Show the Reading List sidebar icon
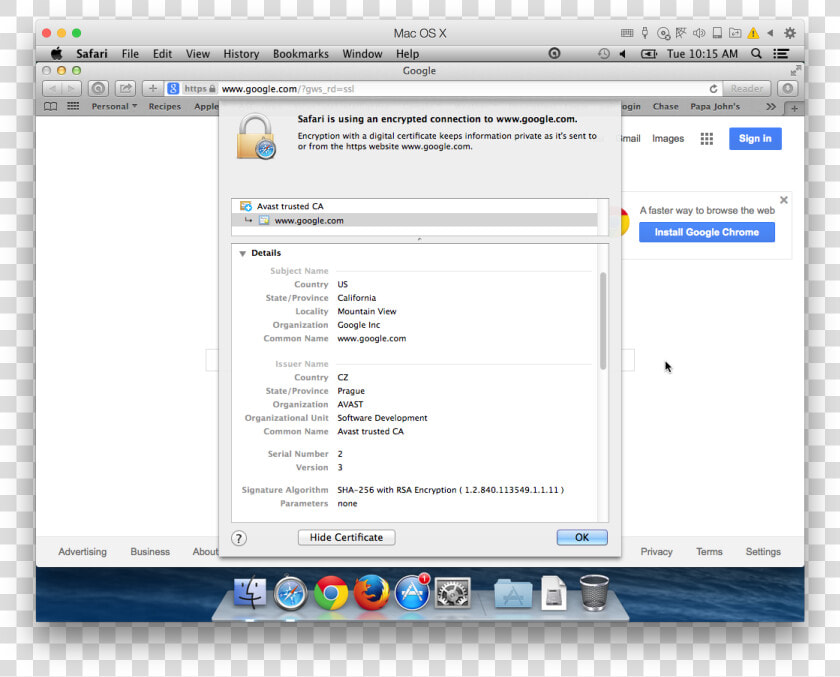 [50, 106]
